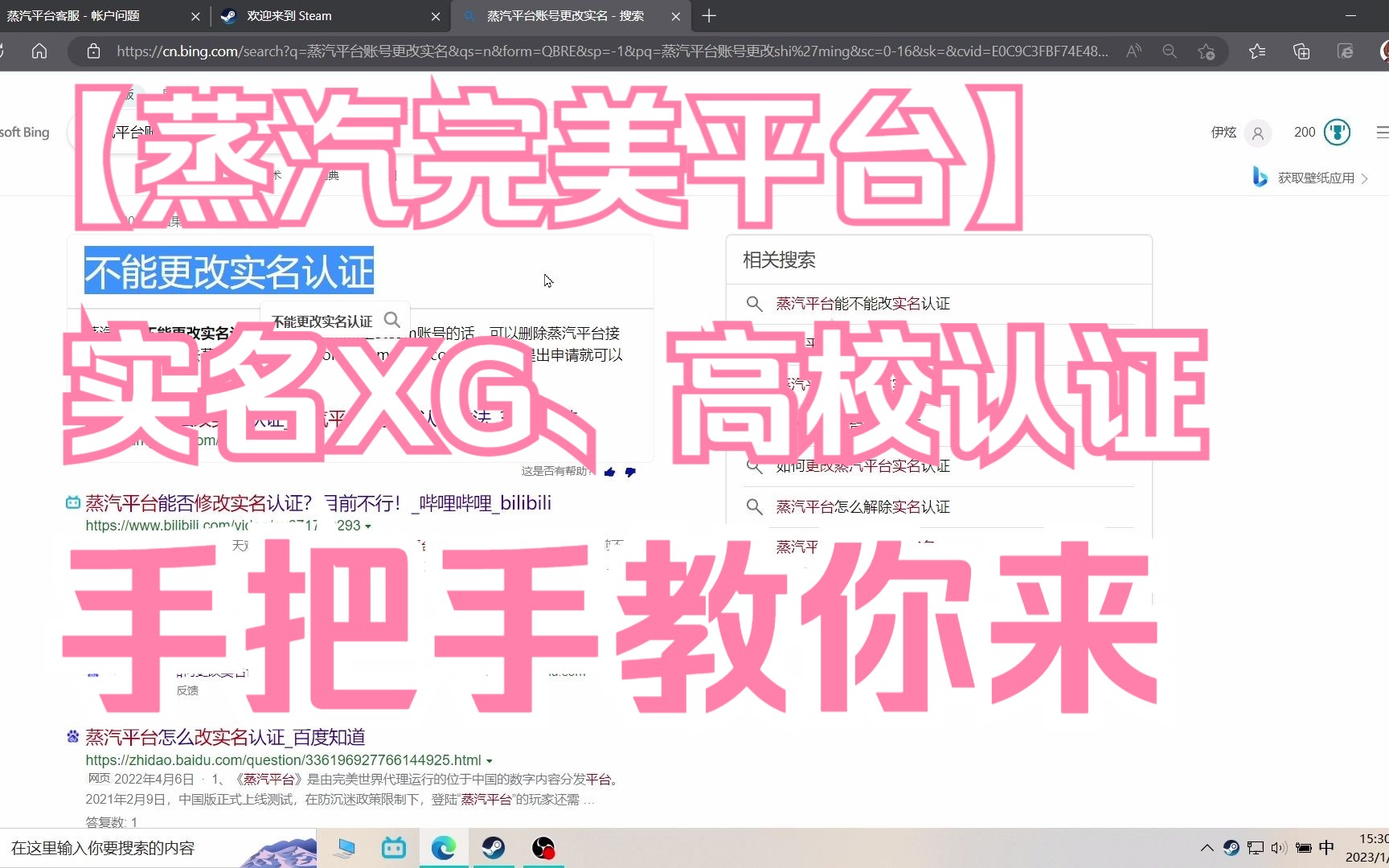
Task: Expand dropdown arrow beside bilibili result URL
Action: 368,526
